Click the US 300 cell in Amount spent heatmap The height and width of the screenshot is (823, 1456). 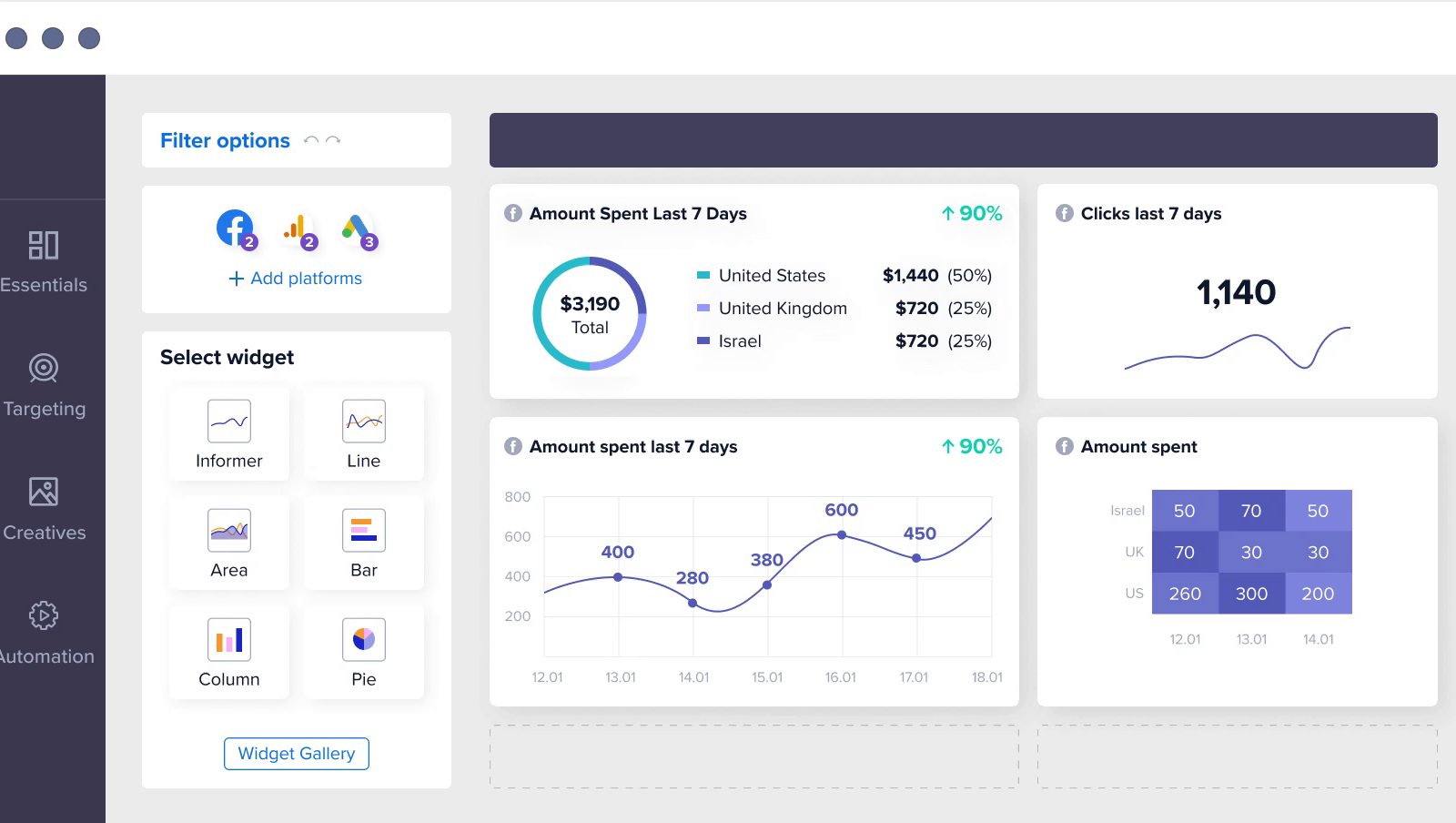(1252, 594)
